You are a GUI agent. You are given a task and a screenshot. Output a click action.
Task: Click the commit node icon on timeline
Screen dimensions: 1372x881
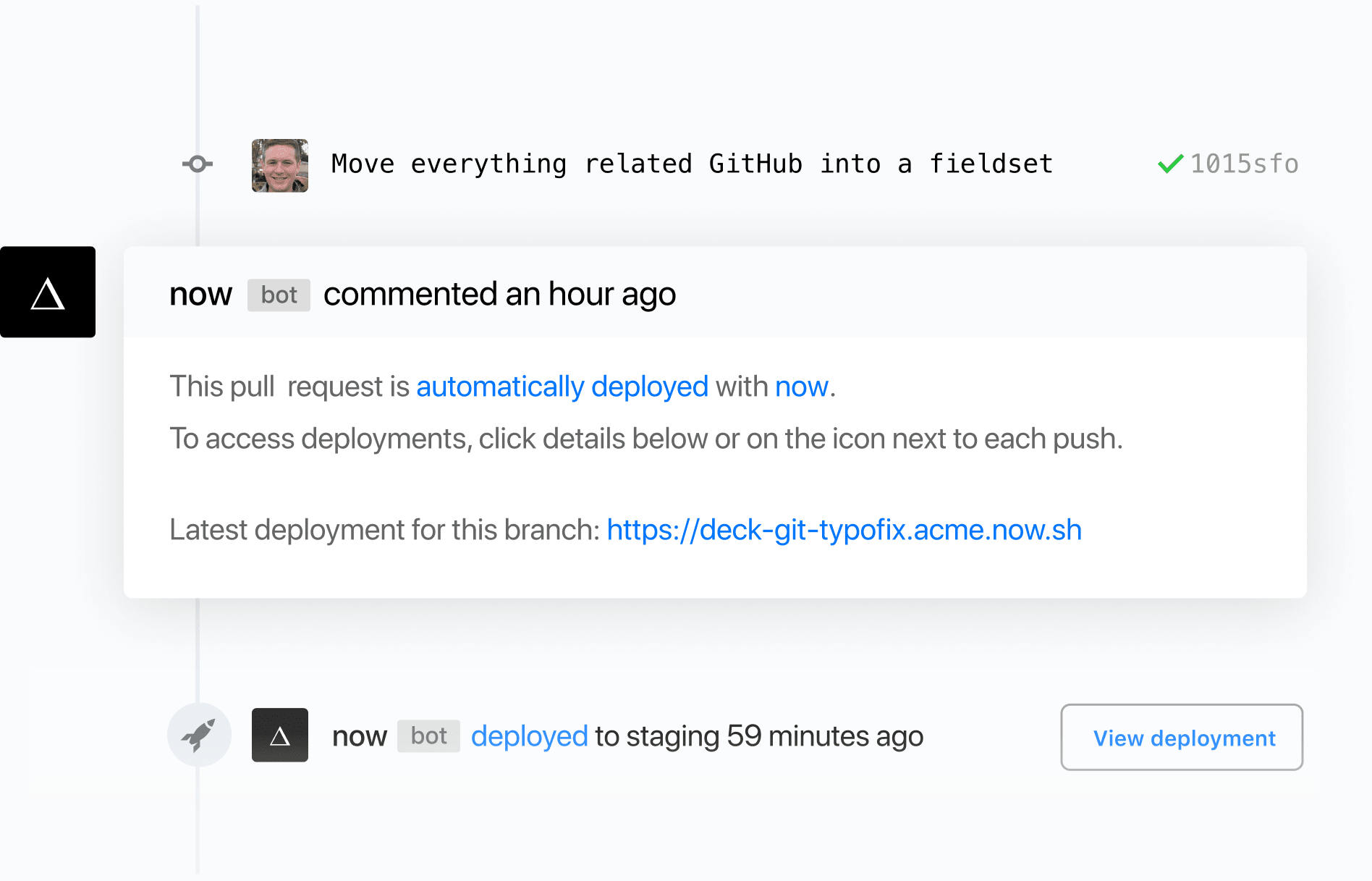198,164
